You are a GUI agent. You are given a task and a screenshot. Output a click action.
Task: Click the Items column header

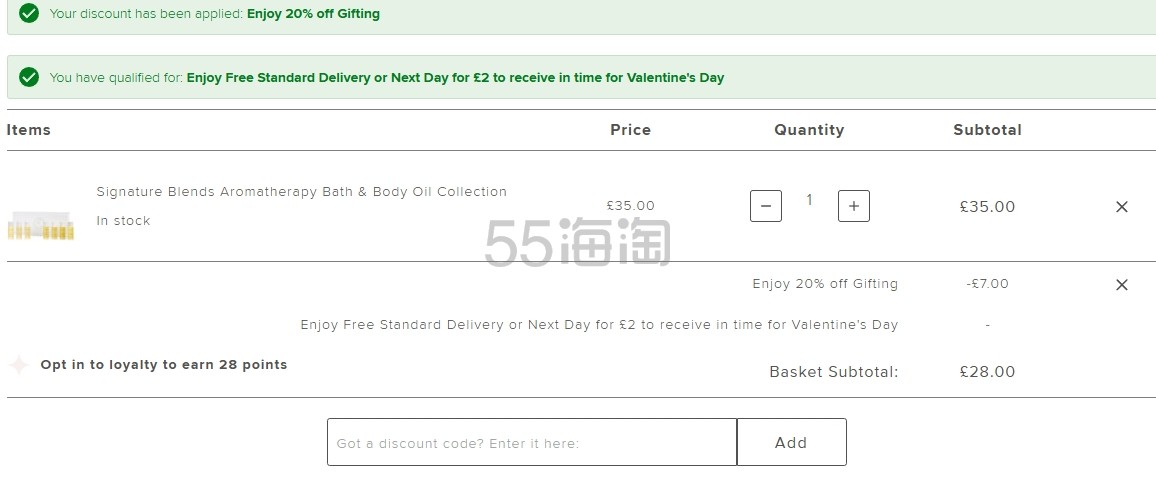tap(29, 130)
